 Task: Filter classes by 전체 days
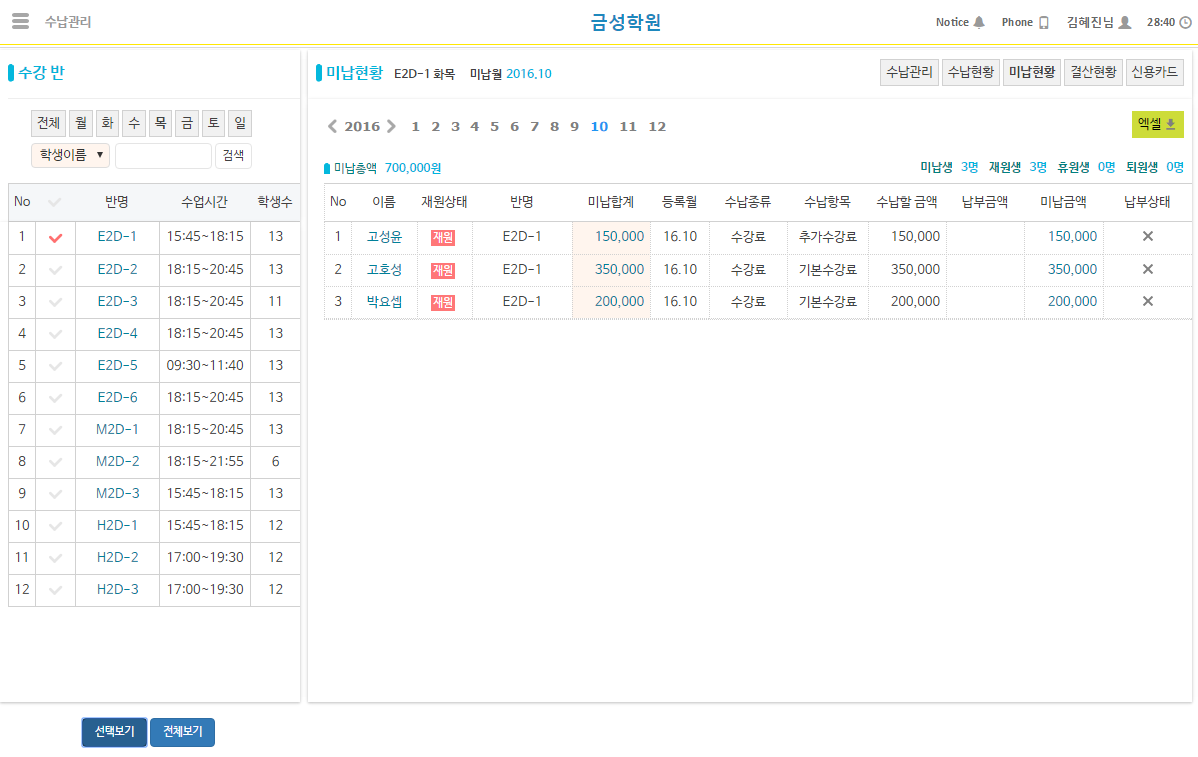(x=48, y=123)
